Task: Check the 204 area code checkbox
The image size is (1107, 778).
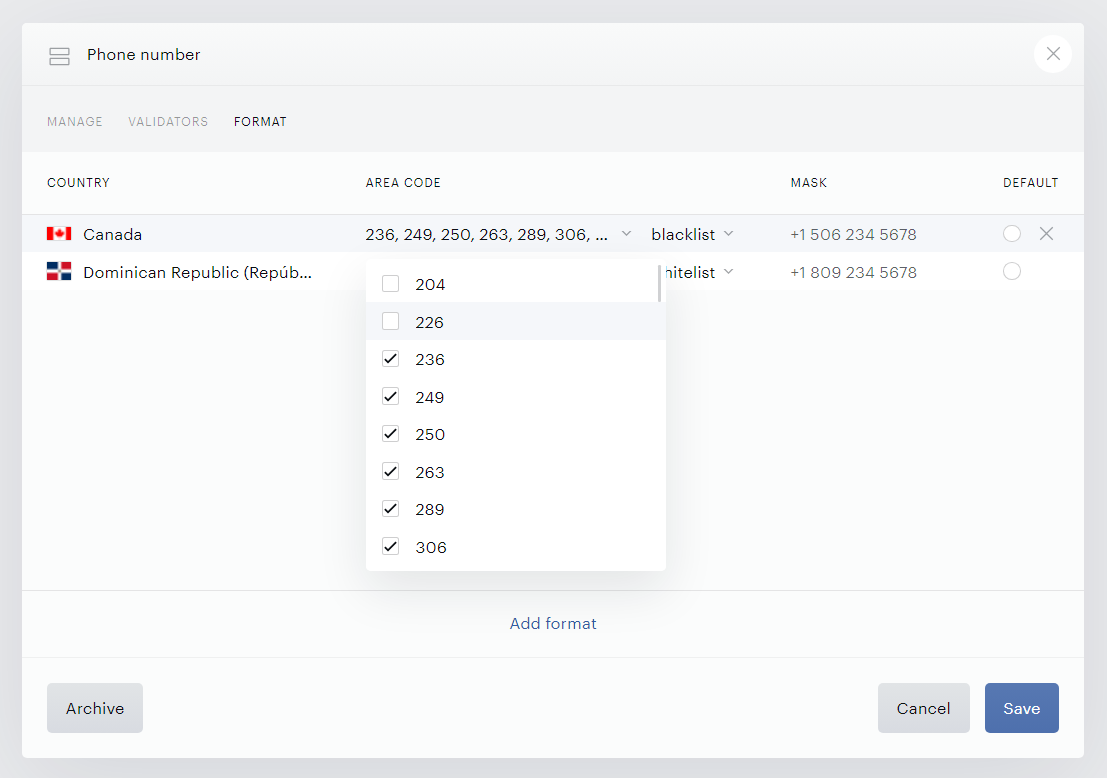Action: [x=390, y=284]
